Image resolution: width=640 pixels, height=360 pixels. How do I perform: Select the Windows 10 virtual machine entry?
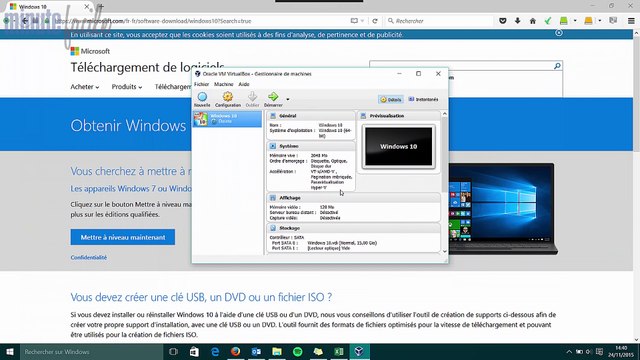[227, 119]
